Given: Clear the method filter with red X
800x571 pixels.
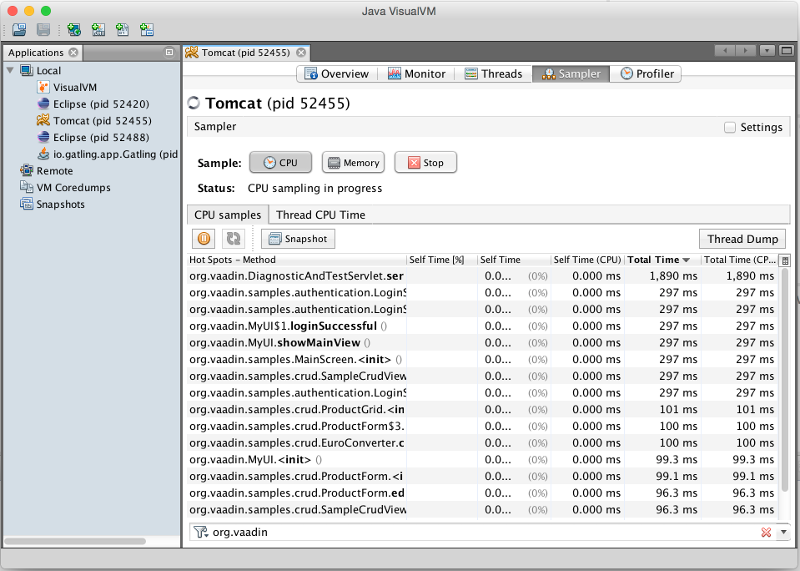Looking at the screenshot, I should point(766,532).
